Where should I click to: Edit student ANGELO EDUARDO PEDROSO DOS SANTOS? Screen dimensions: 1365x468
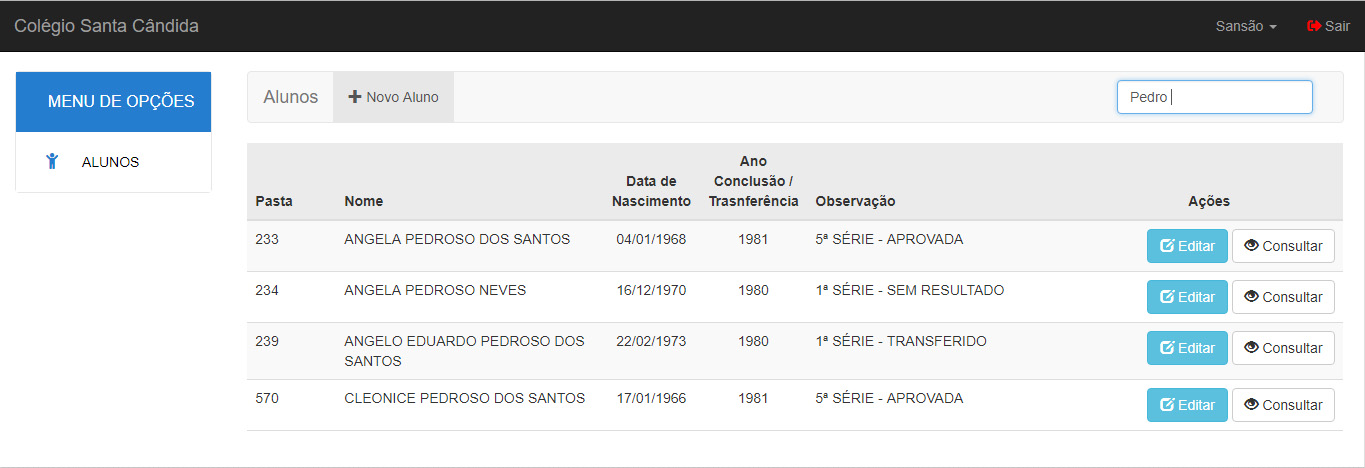point(1187,348)
